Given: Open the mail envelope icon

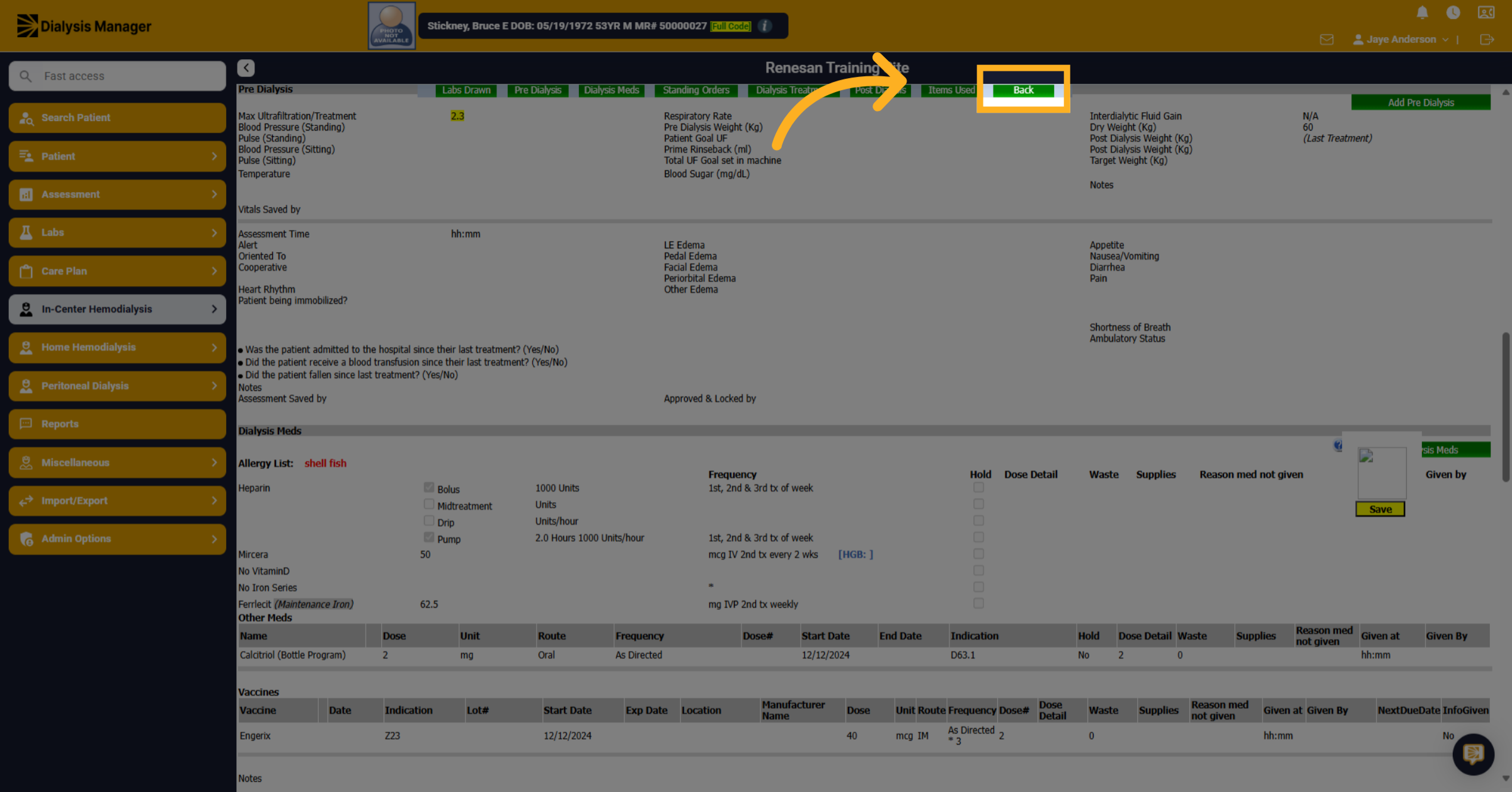Looking at the screenshot, I should [x=1327, y=39].
